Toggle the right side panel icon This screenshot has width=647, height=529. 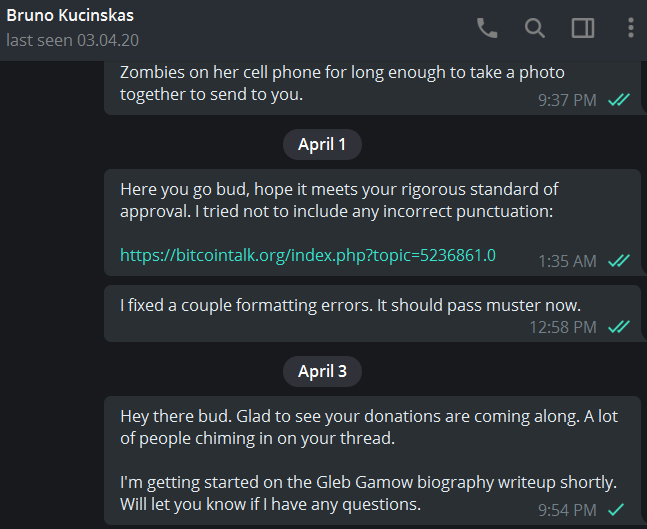click(x=583, y=28)
